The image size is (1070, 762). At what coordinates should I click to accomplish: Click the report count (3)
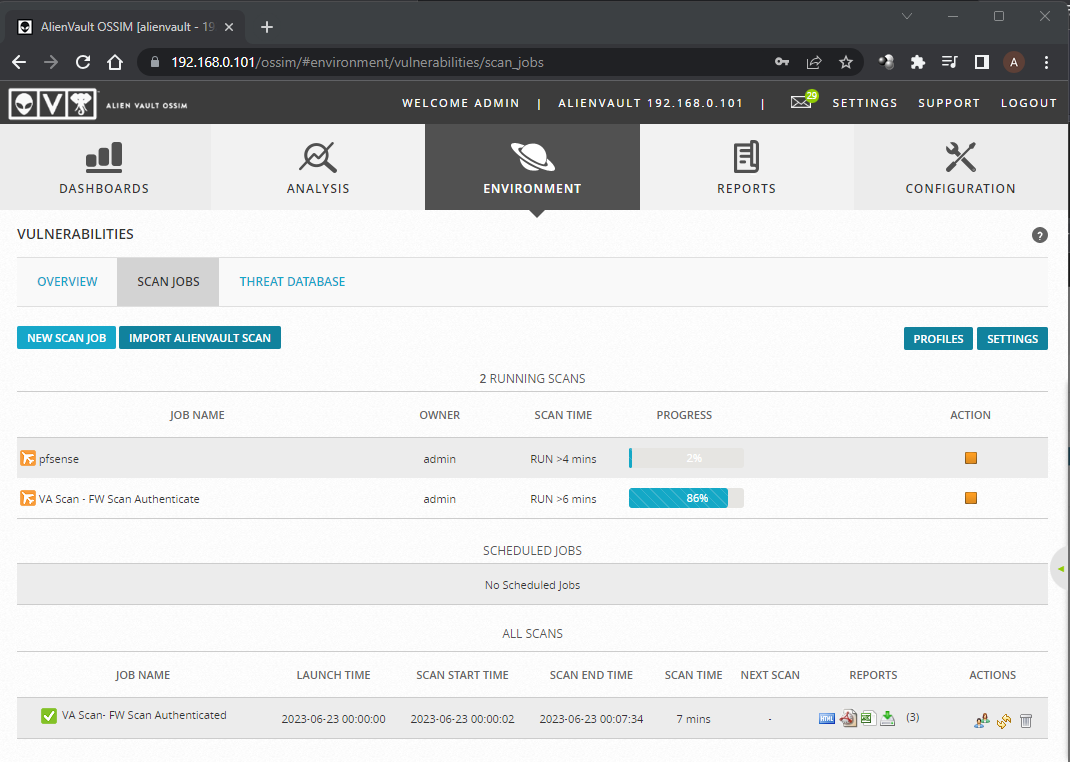coord(912,717)
